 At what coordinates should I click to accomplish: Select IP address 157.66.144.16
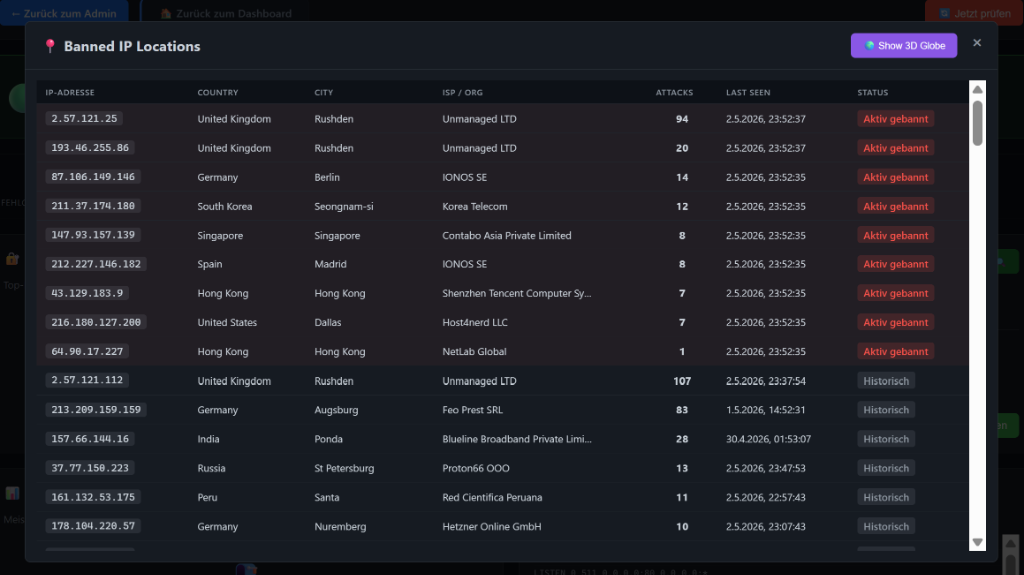tap(90, 438)
